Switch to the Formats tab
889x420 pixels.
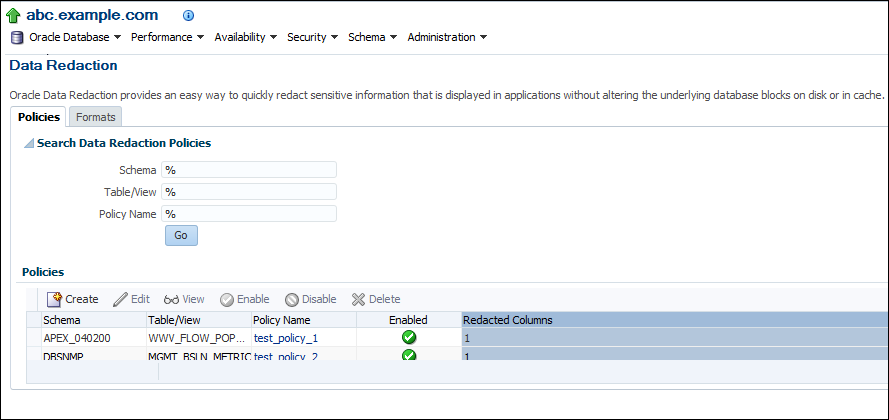(96, 117)
